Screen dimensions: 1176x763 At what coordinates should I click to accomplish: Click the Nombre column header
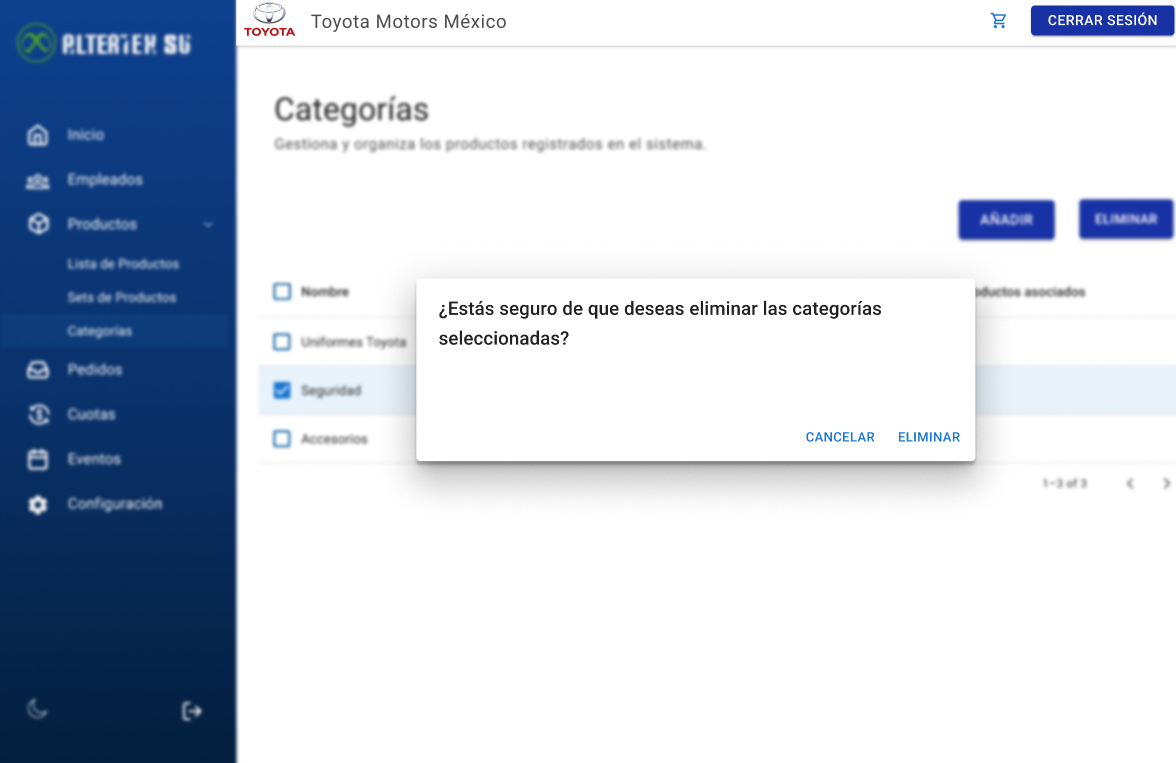(325, 292)
